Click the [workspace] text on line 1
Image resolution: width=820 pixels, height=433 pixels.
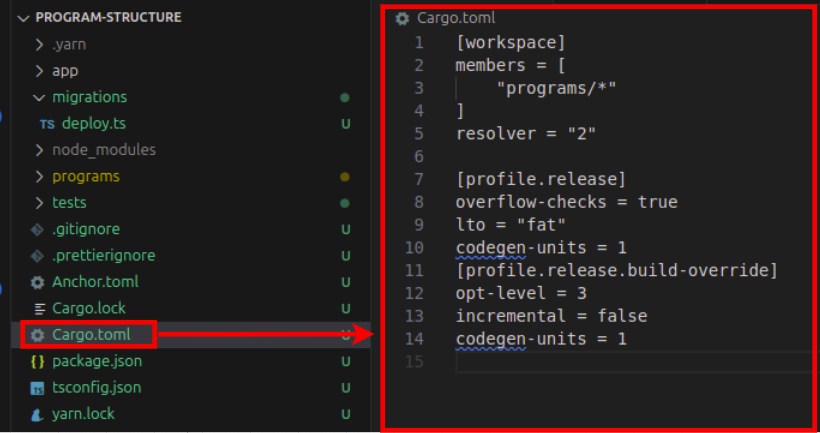(510, 42)
